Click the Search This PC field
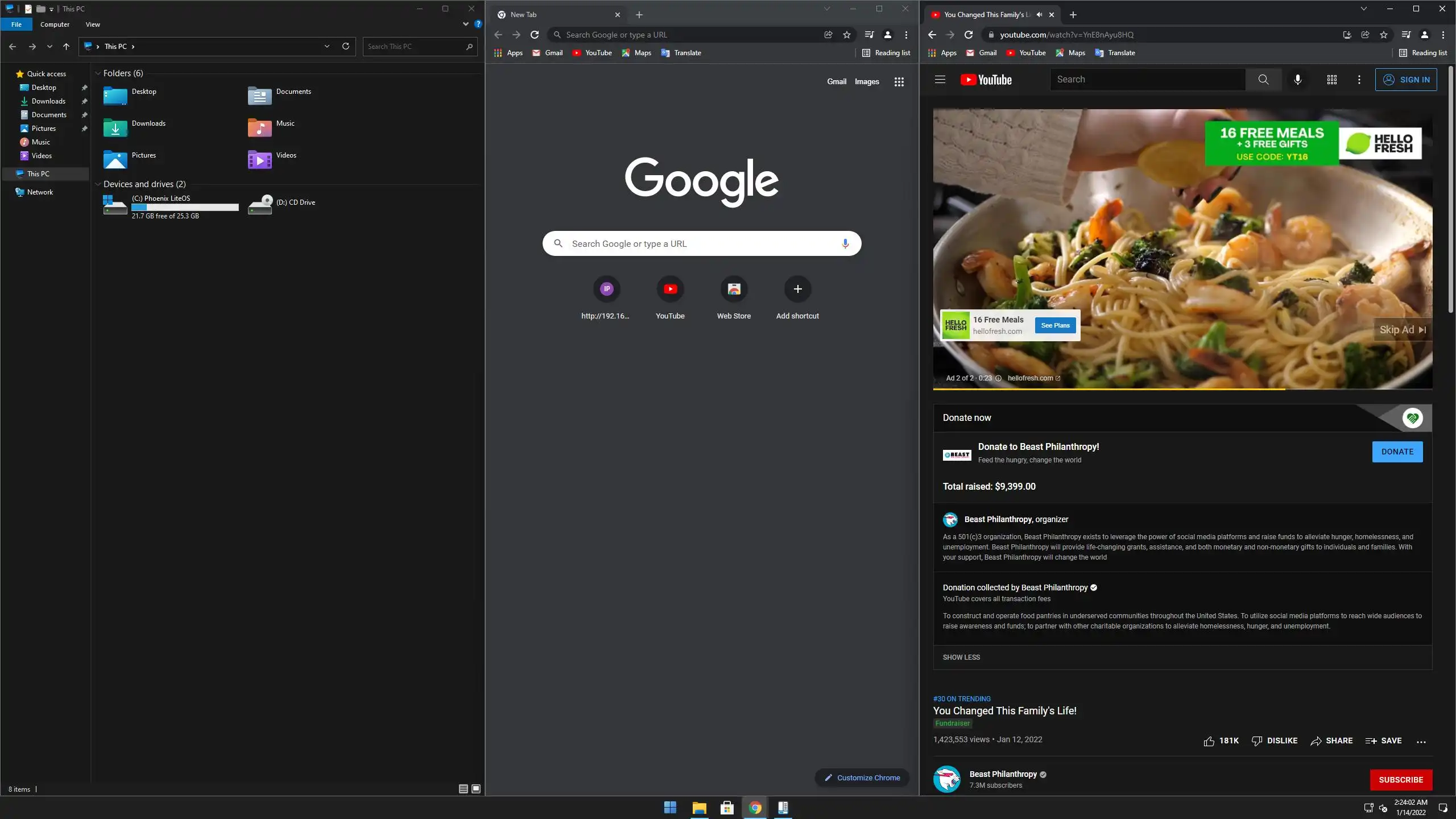The image size is (1456, 819). click(x=415, y=47)
